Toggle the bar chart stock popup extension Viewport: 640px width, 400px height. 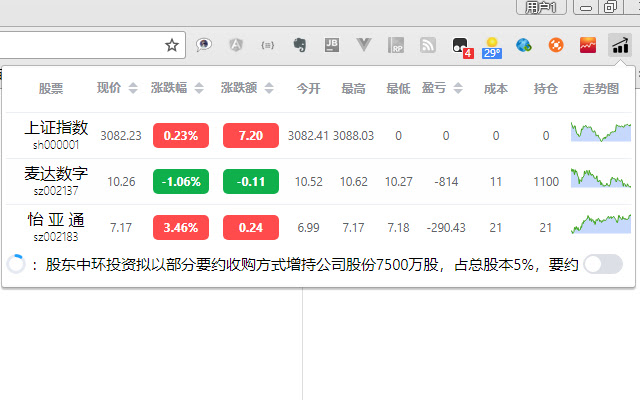(x=620, y=45)
